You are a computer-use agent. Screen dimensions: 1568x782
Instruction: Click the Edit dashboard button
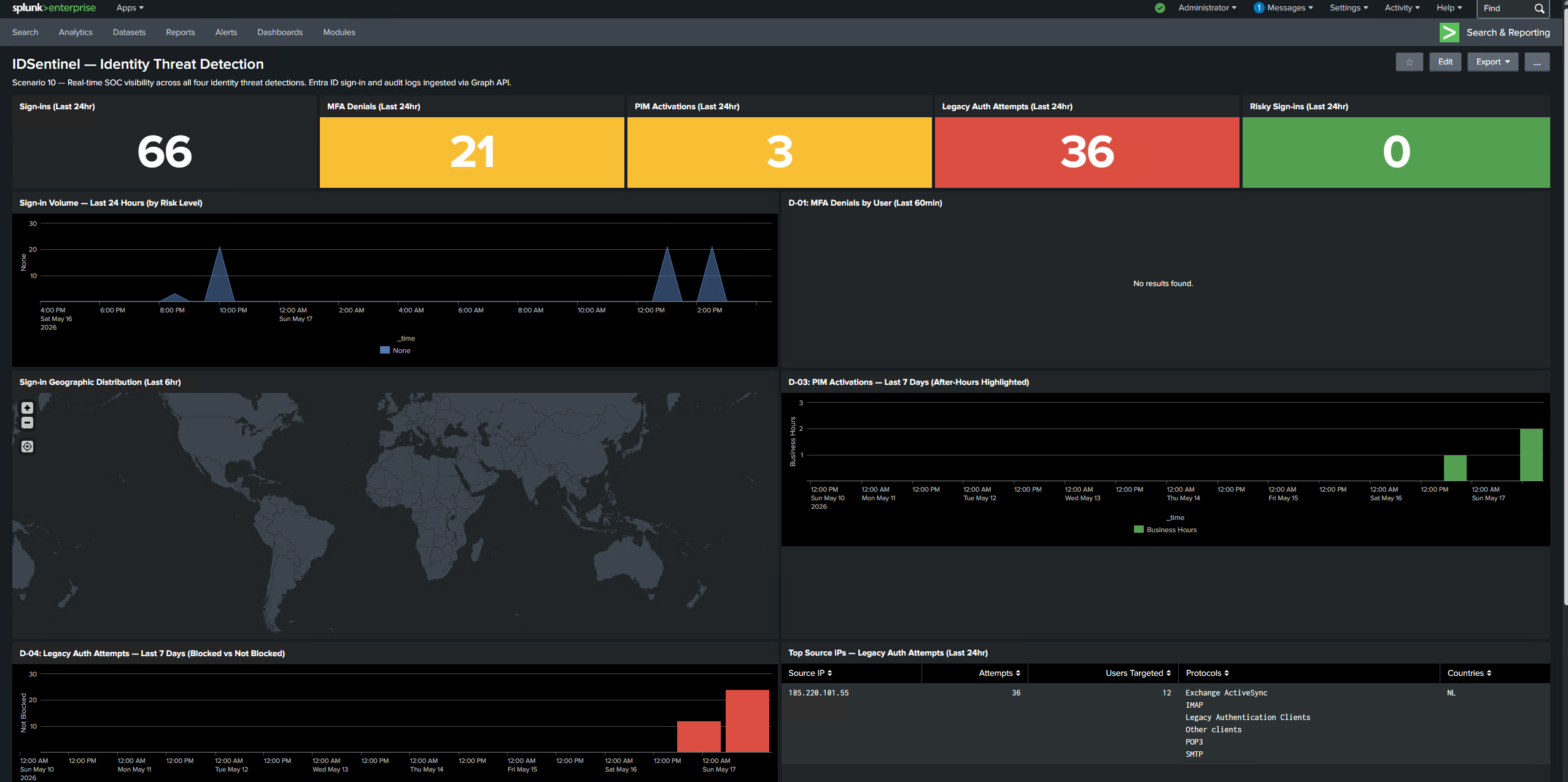click(1445, 62)
